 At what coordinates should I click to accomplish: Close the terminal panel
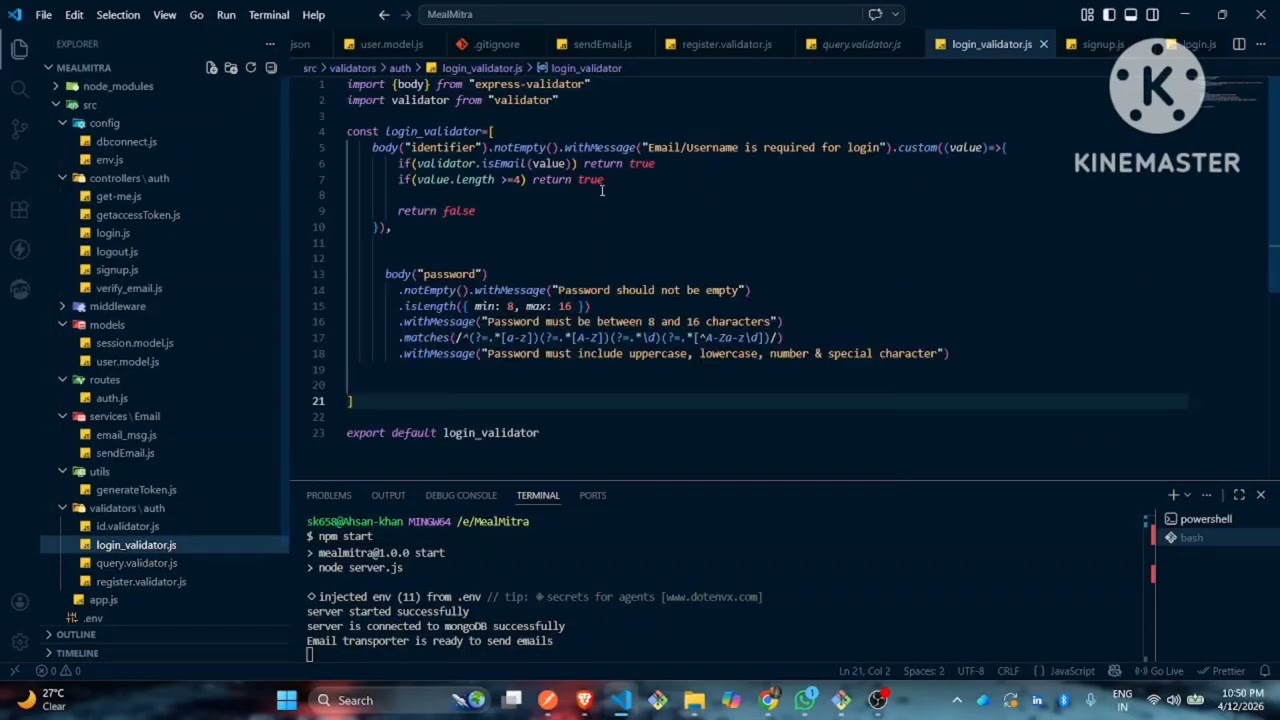1260,495
